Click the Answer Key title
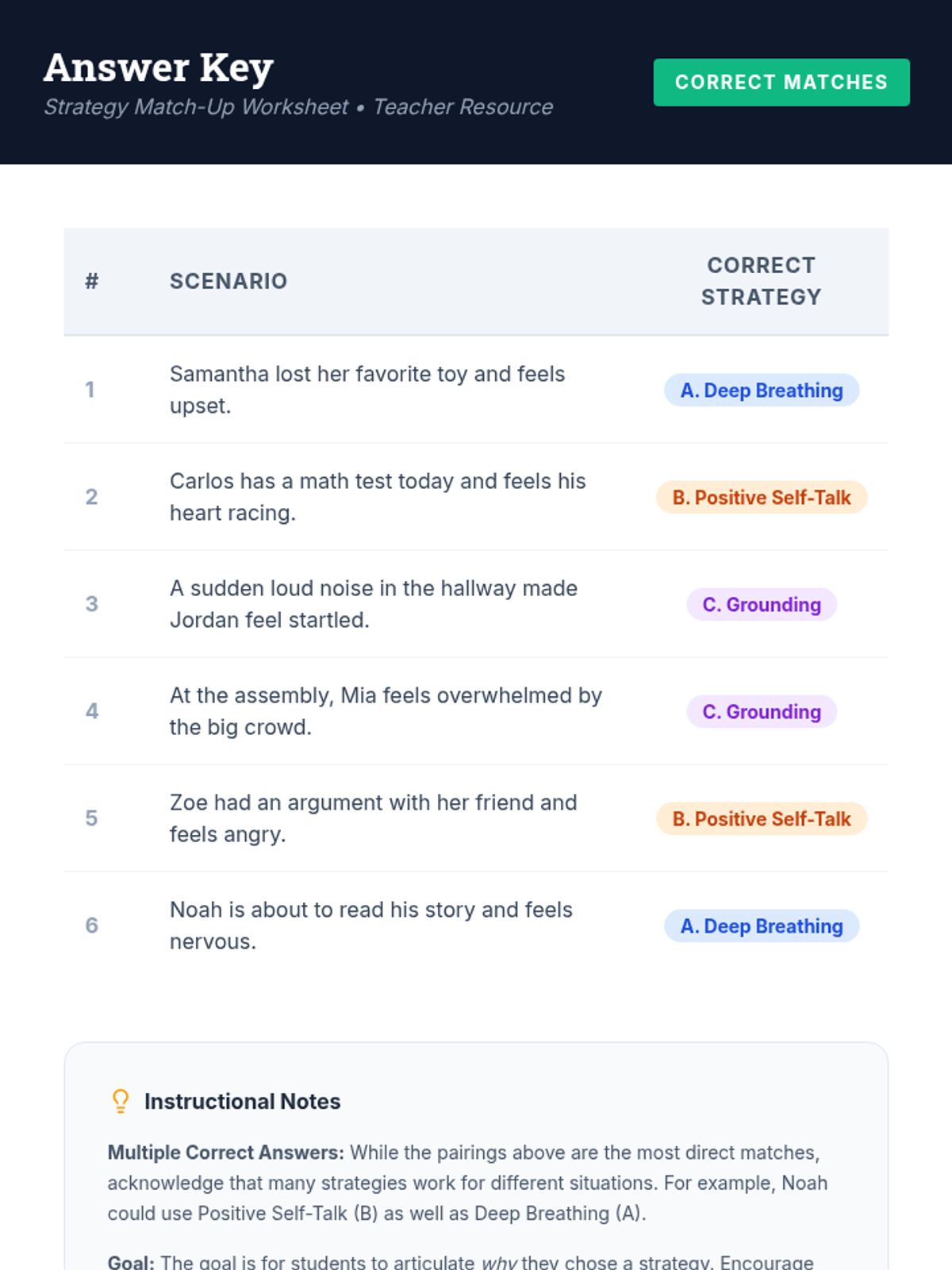Screen dimensions: 952x1270 [x=159, y=67]
